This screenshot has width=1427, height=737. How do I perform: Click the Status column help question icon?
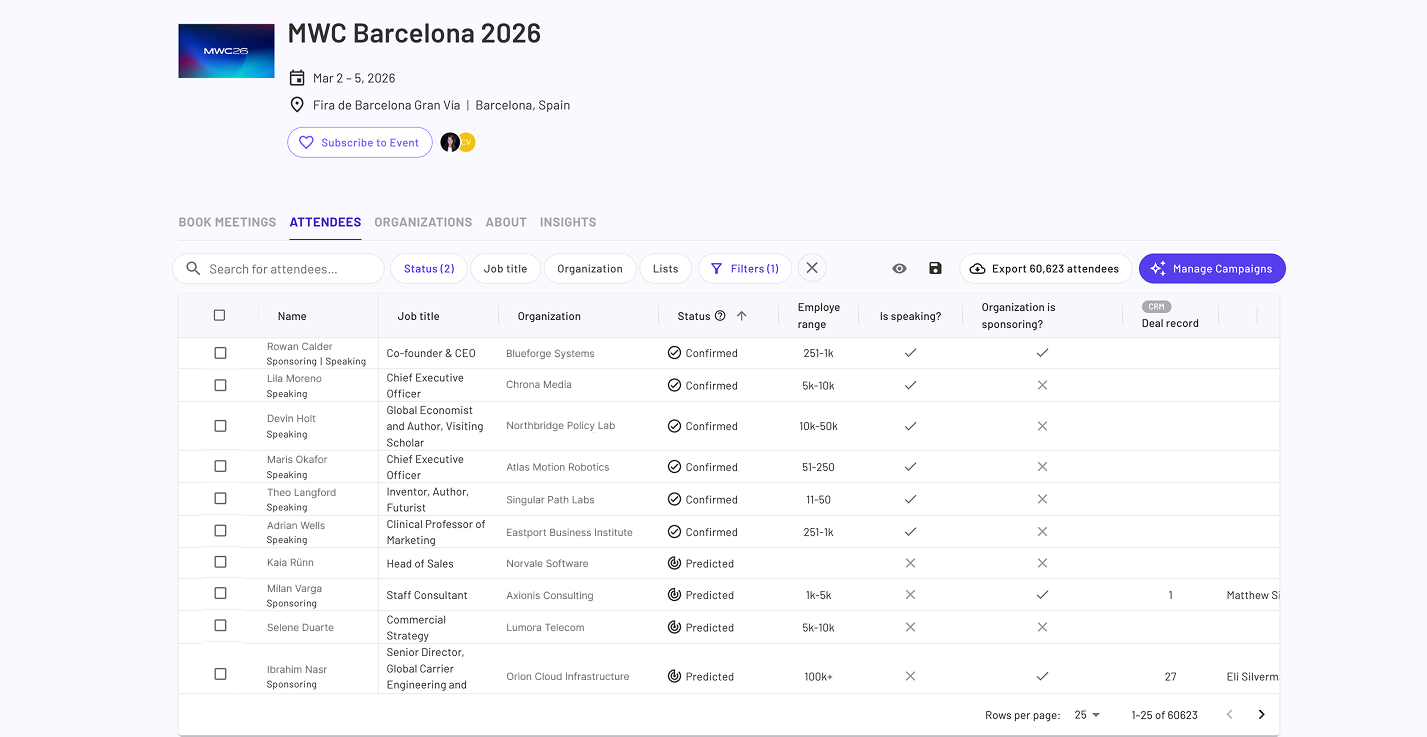720,316
